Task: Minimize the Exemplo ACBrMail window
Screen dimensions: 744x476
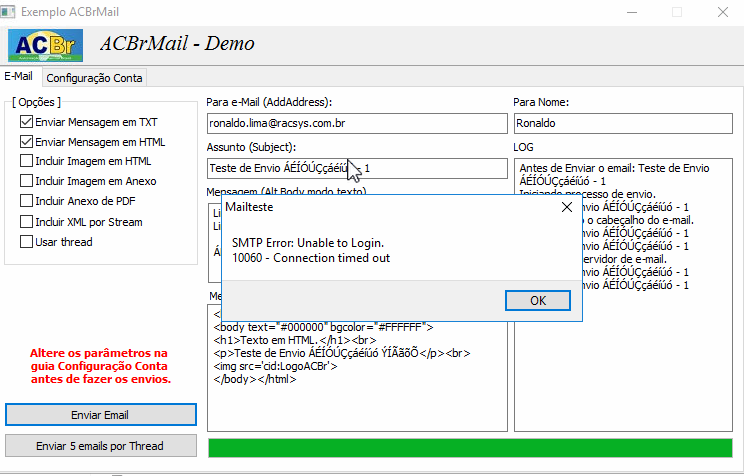Action: [632, 12]
